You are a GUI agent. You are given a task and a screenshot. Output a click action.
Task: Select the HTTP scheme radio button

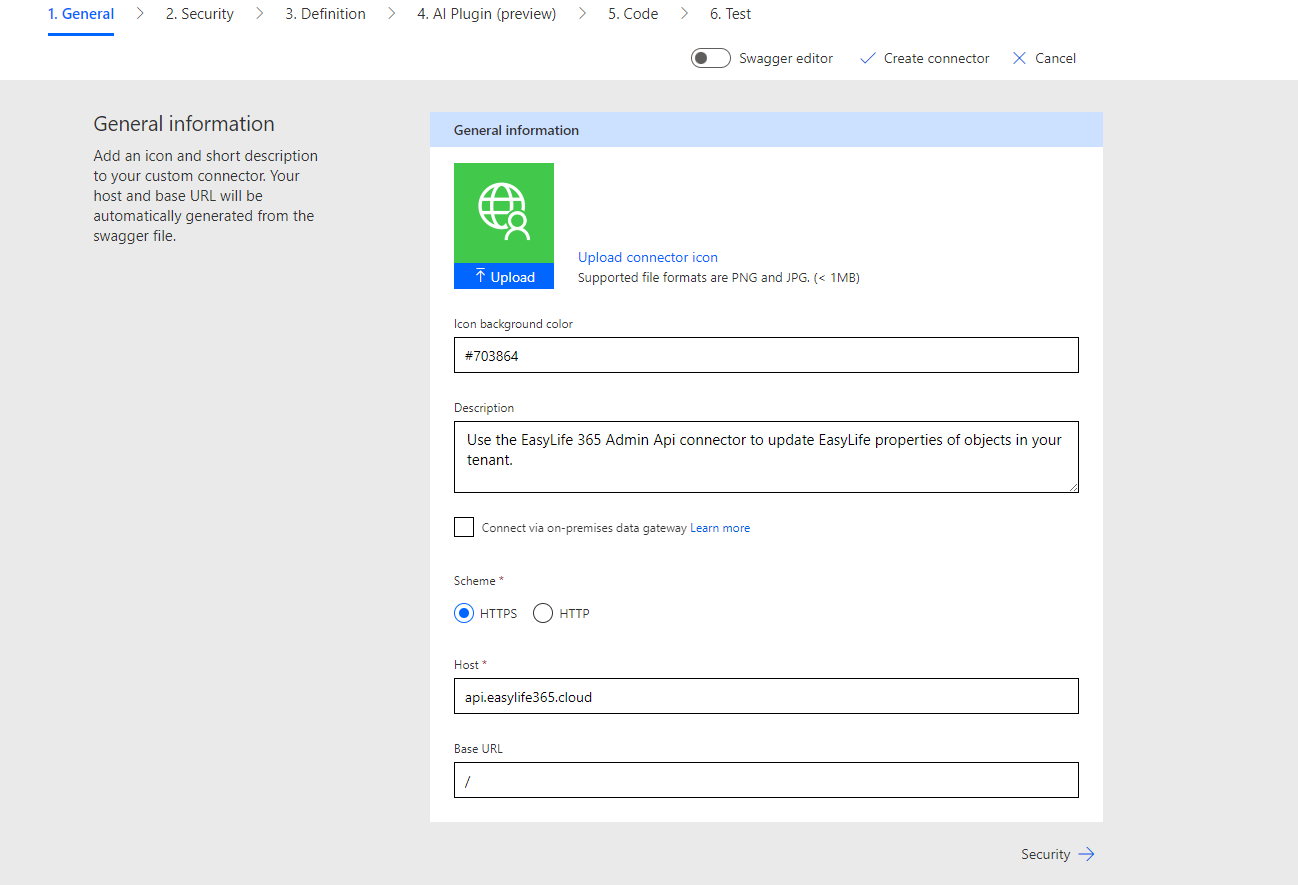[x=542, y=612]
